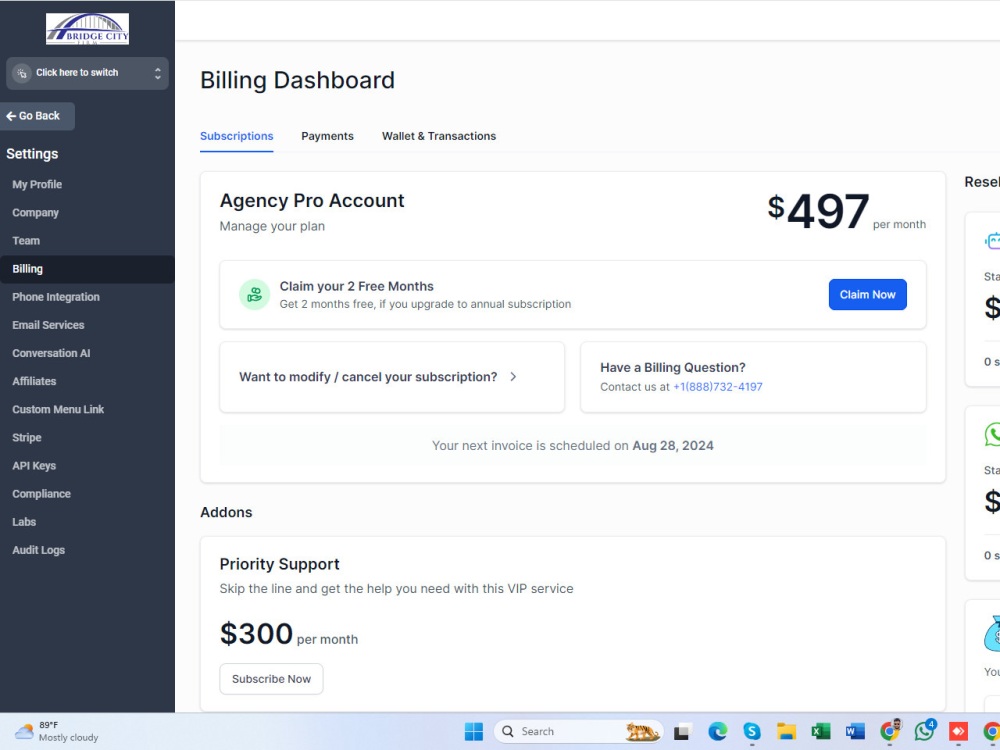Click the switcher icon beside Click here to switch
Image resolution: width=1000 pixels, height=750 pixels.
coord(22,73)
